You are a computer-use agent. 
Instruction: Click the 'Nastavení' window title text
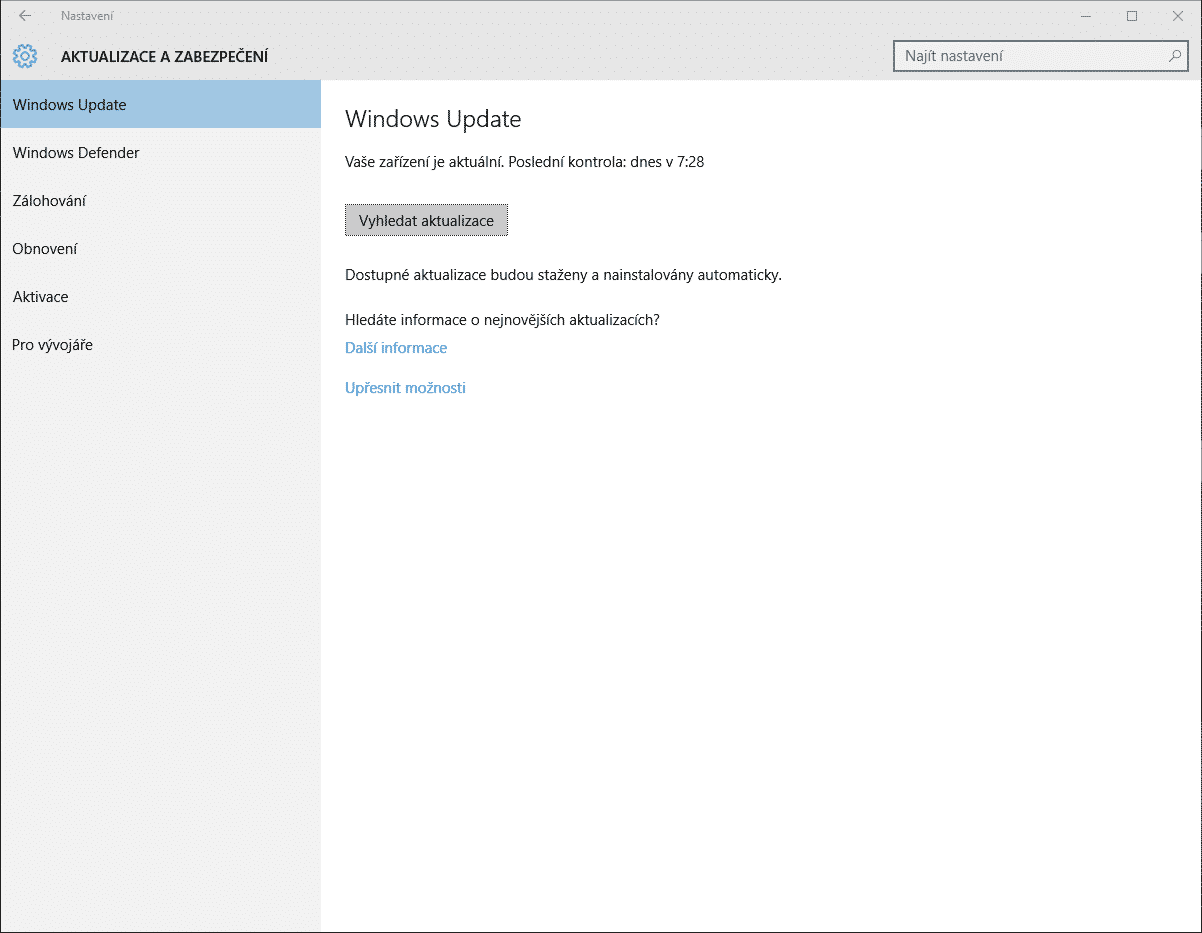(87, 16)
